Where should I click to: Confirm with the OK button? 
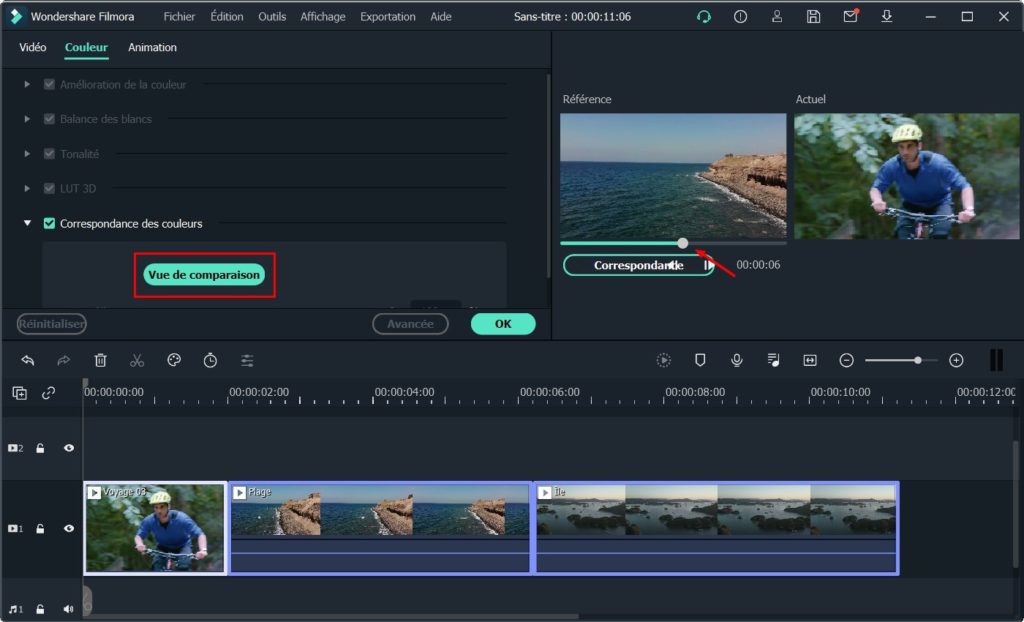pyautogui.click(x=503, y=324)
